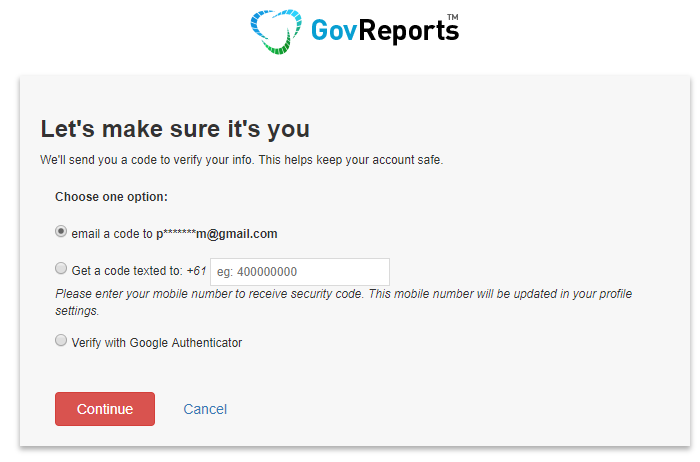
Task: Click the "Choose one option:" label
Action: point(111,197)
